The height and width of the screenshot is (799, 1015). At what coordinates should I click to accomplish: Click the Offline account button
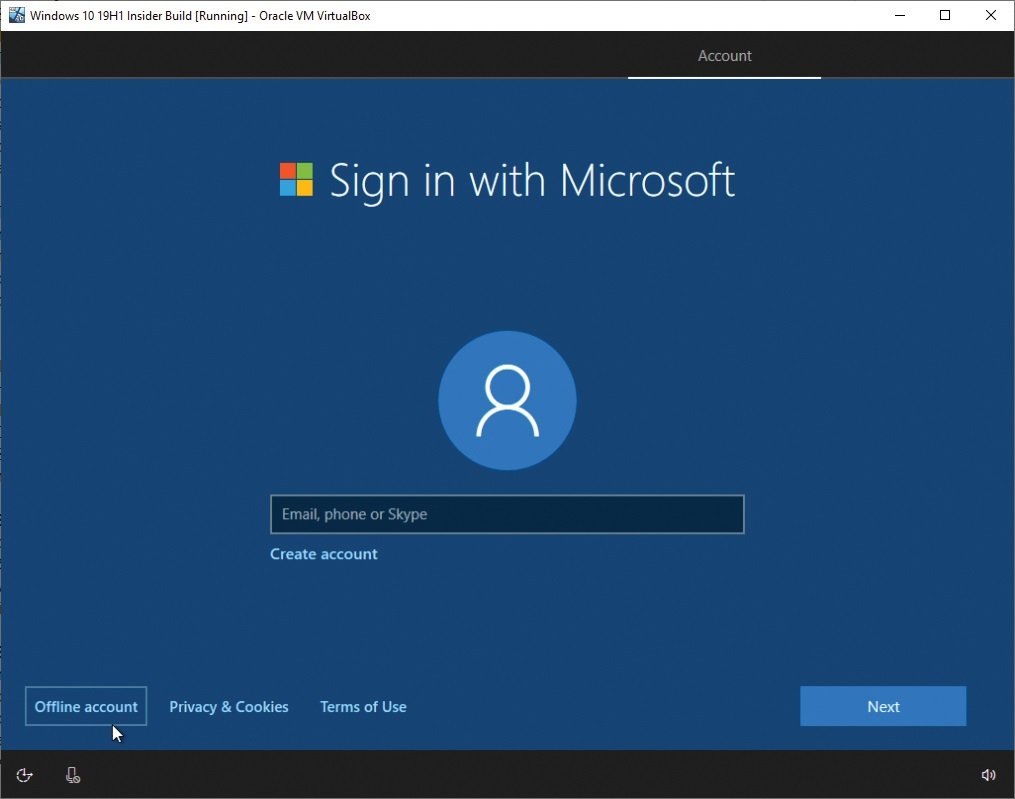point(86,706)
